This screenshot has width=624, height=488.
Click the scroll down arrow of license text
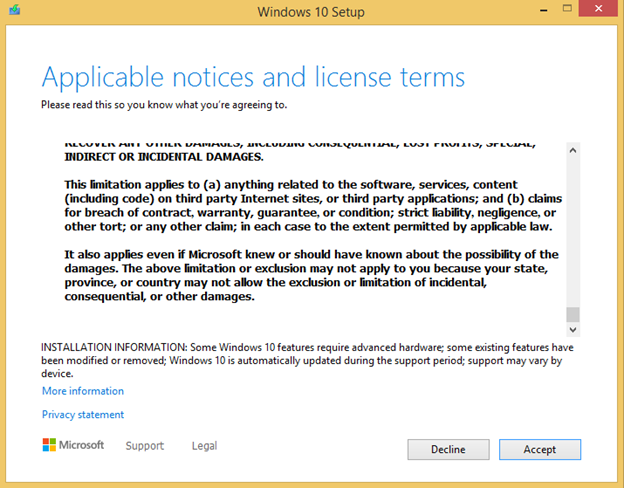[573, 330]
